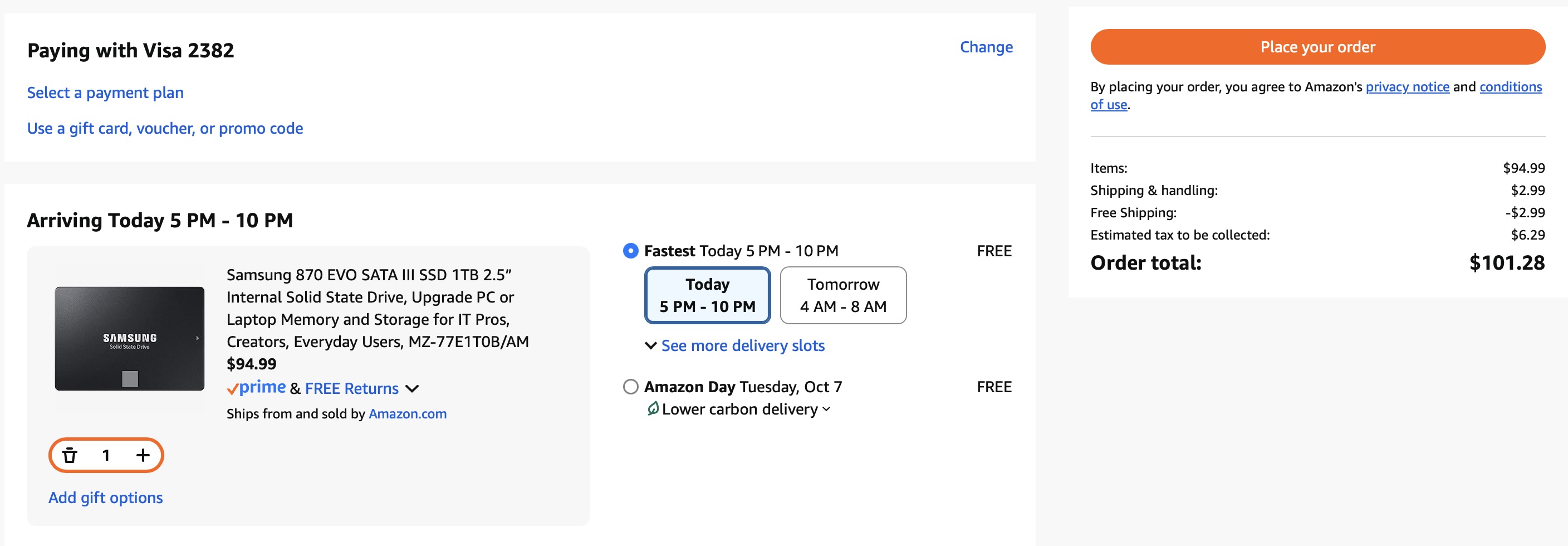Select the Fastest Today delivery radio button
Viewport: 1568px width, 546px height.
[631, 251]
